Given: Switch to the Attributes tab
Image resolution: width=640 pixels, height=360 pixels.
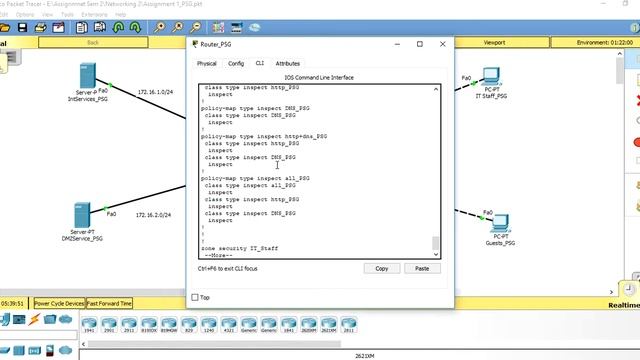Looking at the screenshot, I should (288, 63).
